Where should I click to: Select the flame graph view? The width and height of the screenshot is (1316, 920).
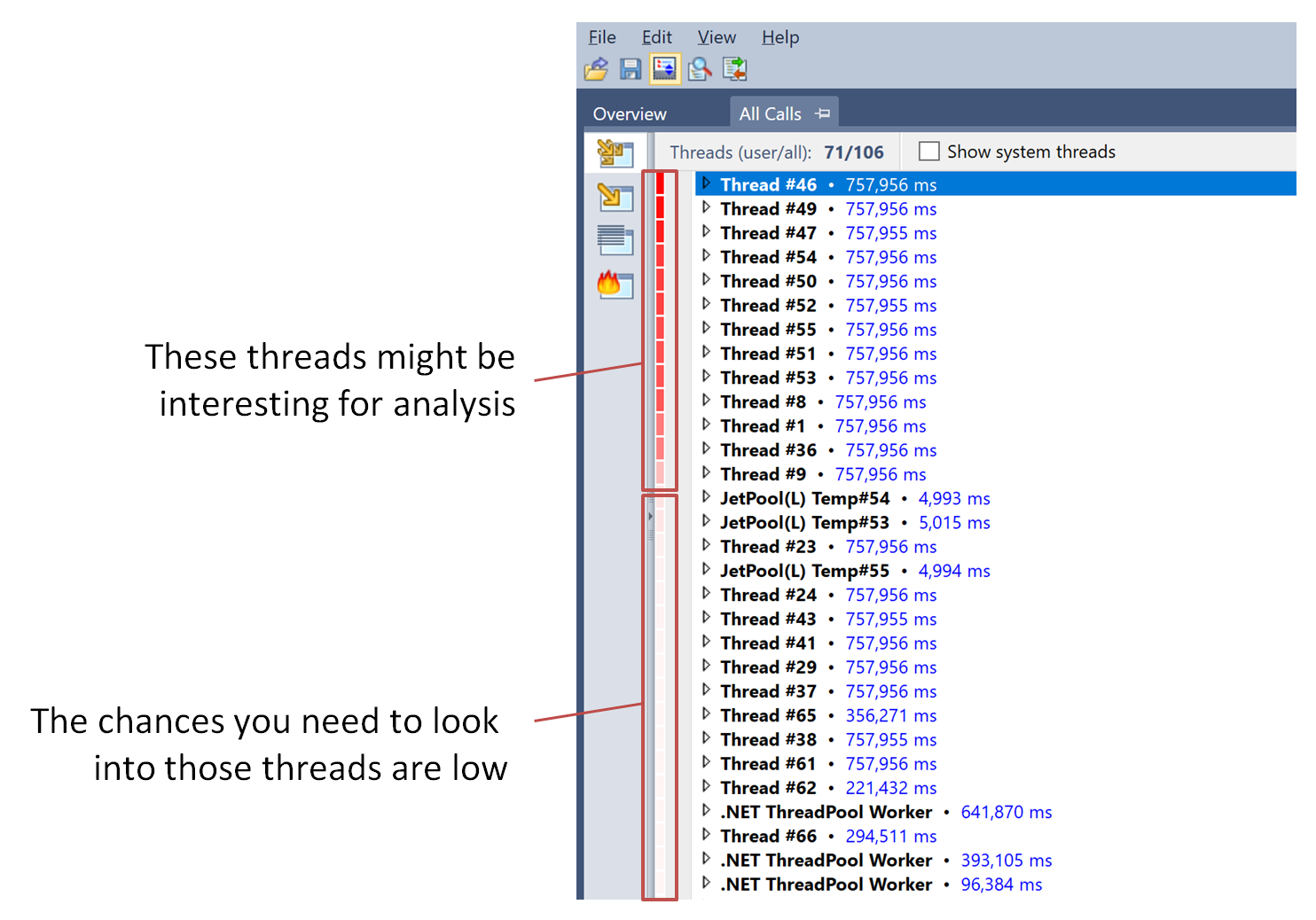pyautogui.click(x=615, y=286)
